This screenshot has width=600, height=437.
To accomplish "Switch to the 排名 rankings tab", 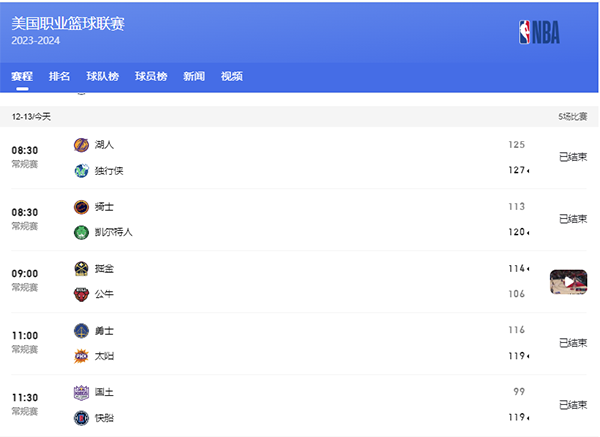I will point(59,76).
